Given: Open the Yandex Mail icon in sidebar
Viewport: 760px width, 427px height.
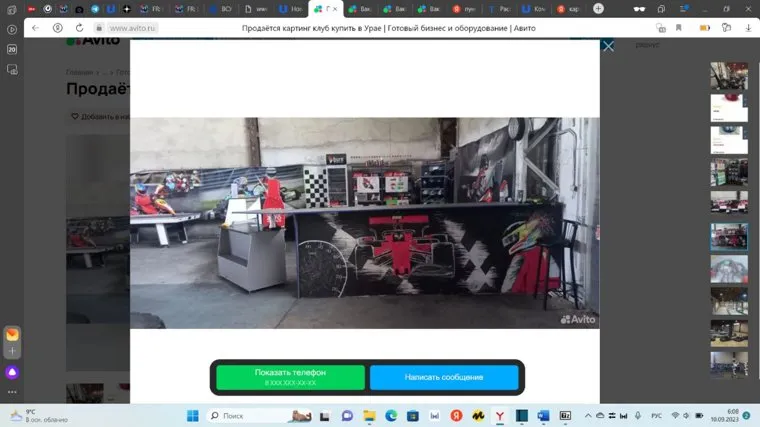Looking at the screenshot, I should 12,335.
